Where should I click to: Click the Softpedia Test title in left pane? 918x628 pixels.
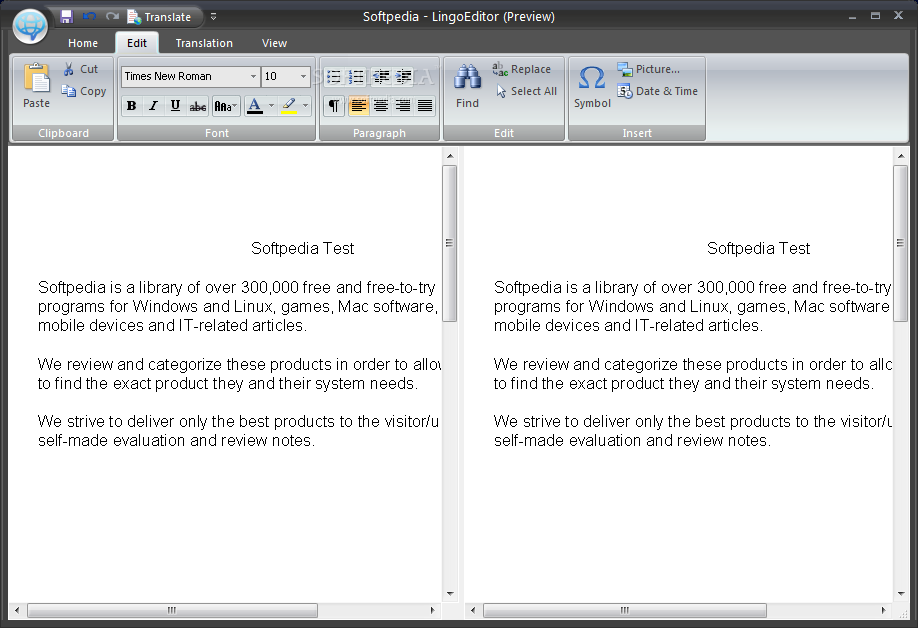[302, 249]
